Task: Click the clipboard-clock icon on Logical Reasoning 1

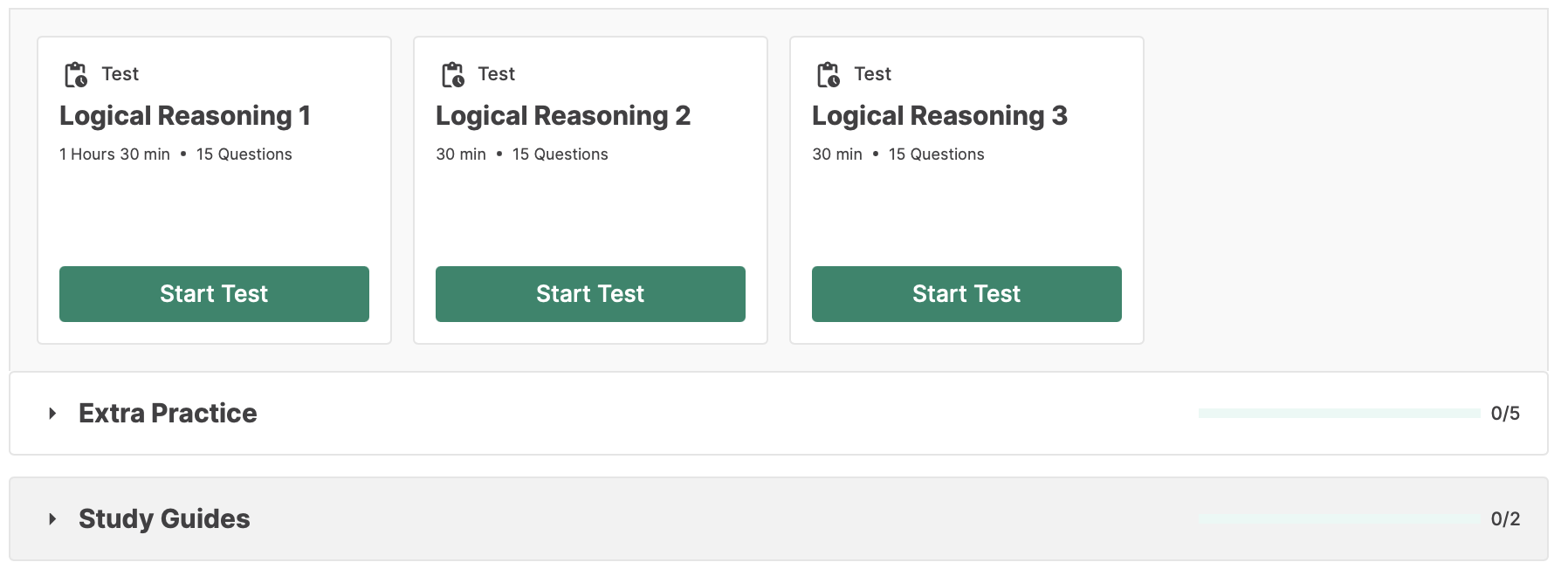Action: point(76,75)
